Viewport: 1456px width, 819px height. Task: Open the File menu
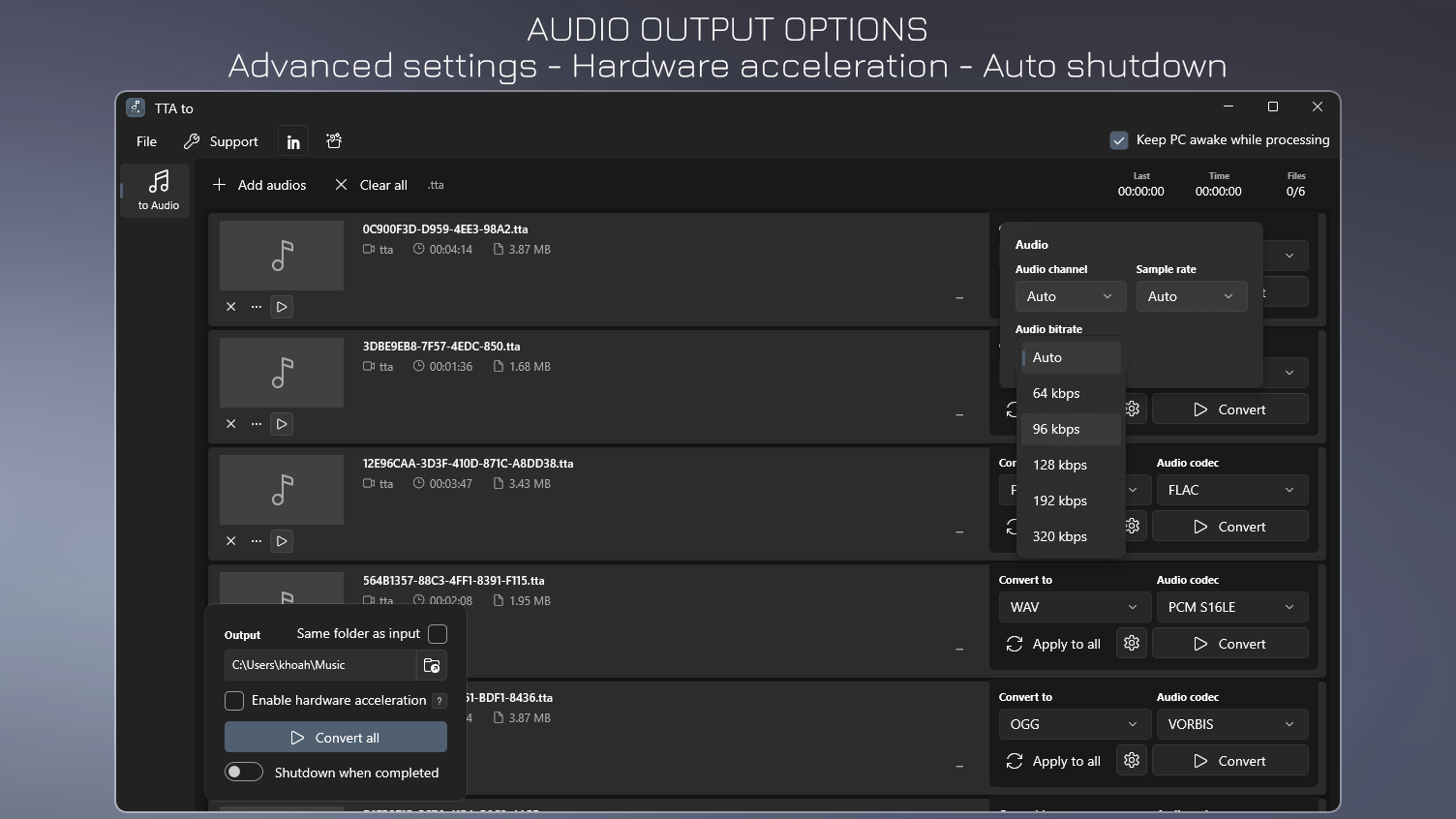click(x=147, y=141)
